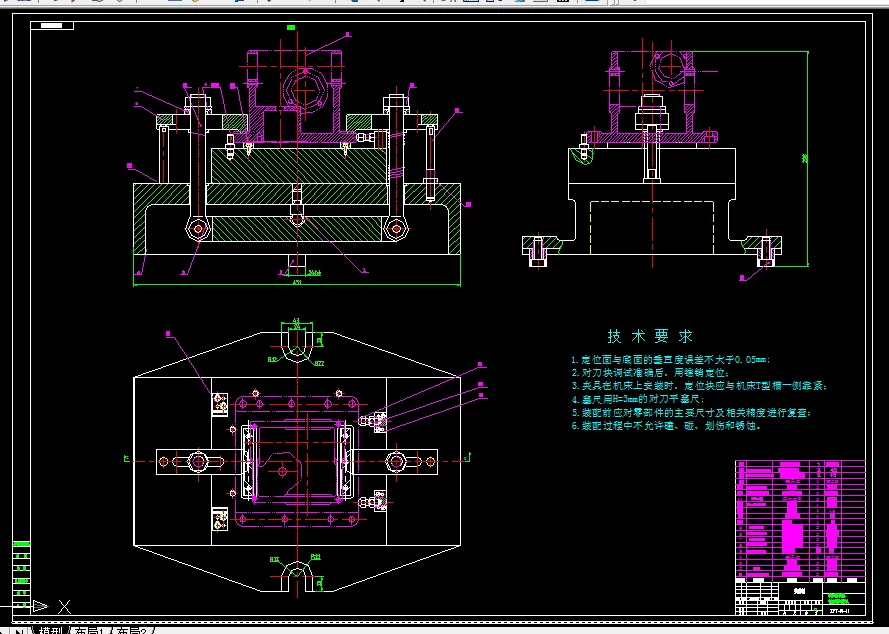The width and height of the screenshot is (889, 634).
Task: Select note 3 about 夹具在机床上安装时
Action: click(699, 386)
